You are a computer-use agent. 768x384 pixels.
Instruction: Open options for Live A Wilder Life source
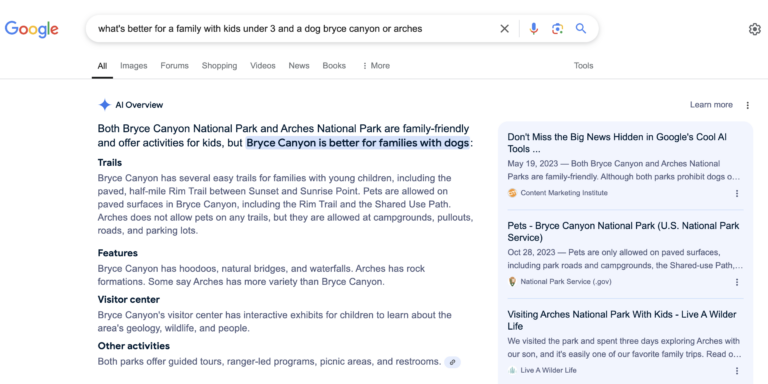click(x=737, y=371)
